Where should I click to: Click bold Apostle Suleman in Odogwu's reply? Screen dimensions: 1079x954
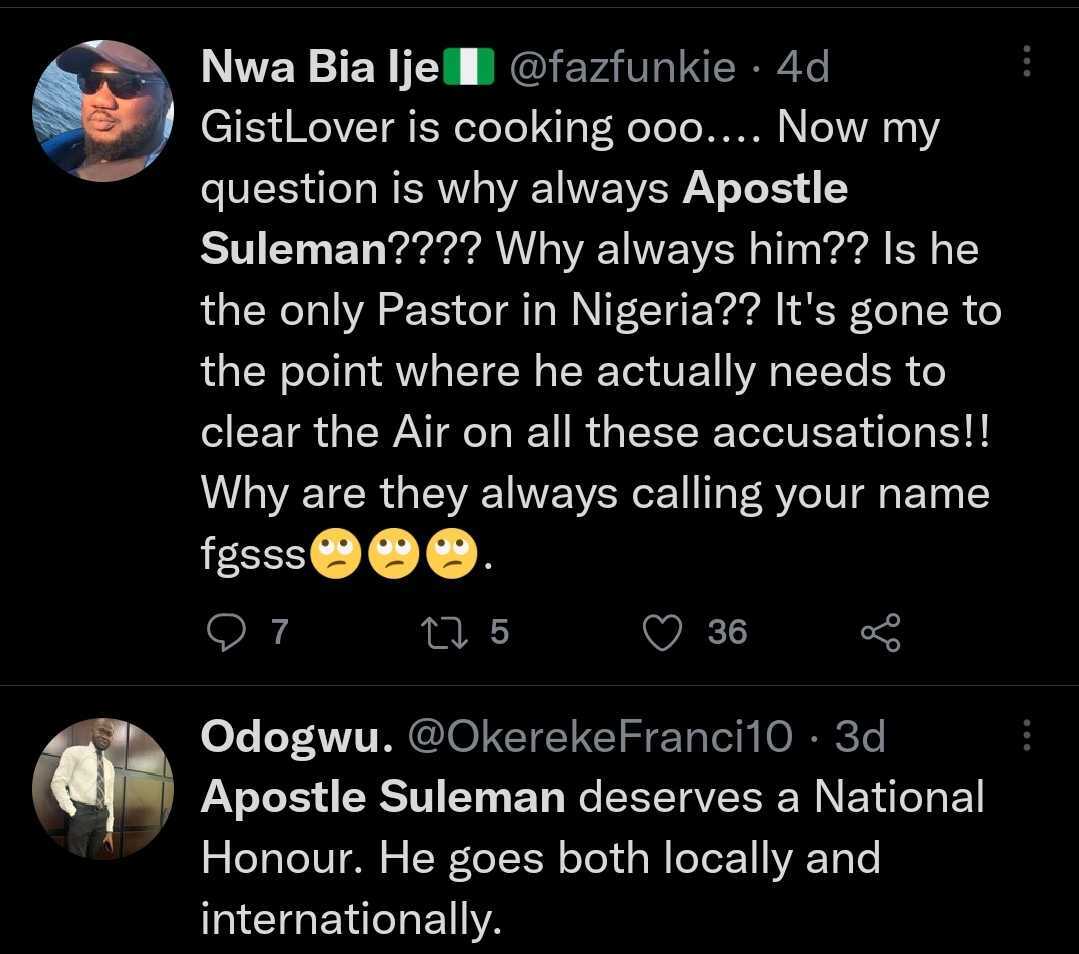(x=383, y=798)
